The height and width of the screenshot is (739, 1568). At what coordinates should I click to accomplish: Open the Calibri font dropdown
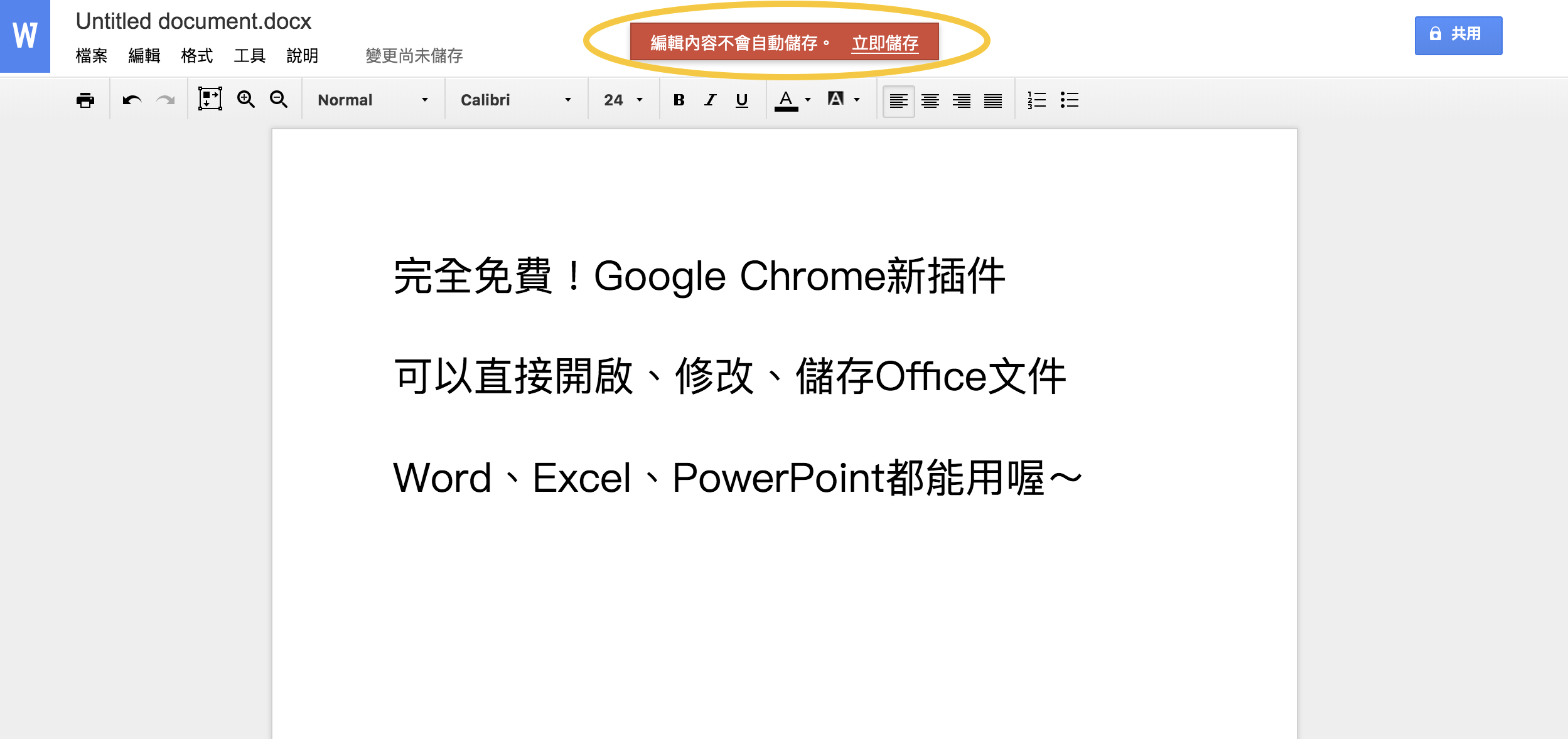pos(515,100)
